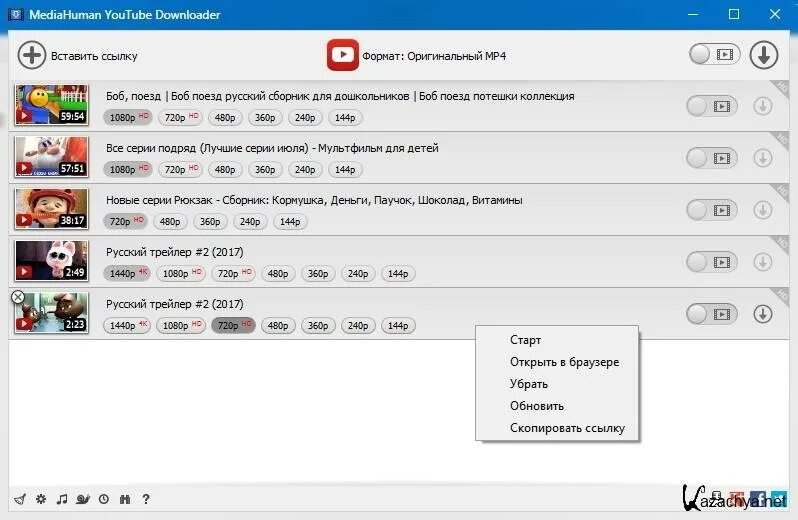Select 240p for the 2:23 trailer

point(358,325)
